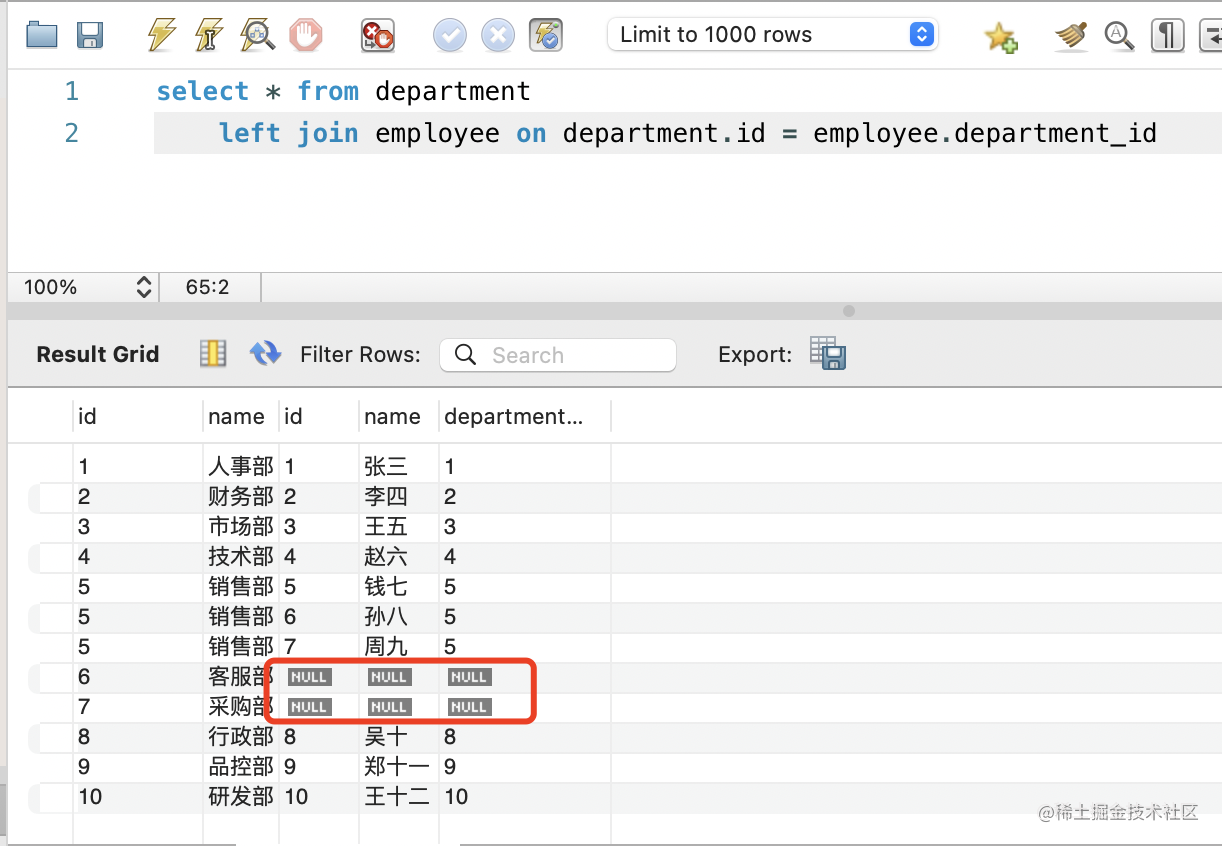Viewport: 1222px width, 846px height.
Task: Click the 'Filter Rows:' label
Action: coord(360,355)
